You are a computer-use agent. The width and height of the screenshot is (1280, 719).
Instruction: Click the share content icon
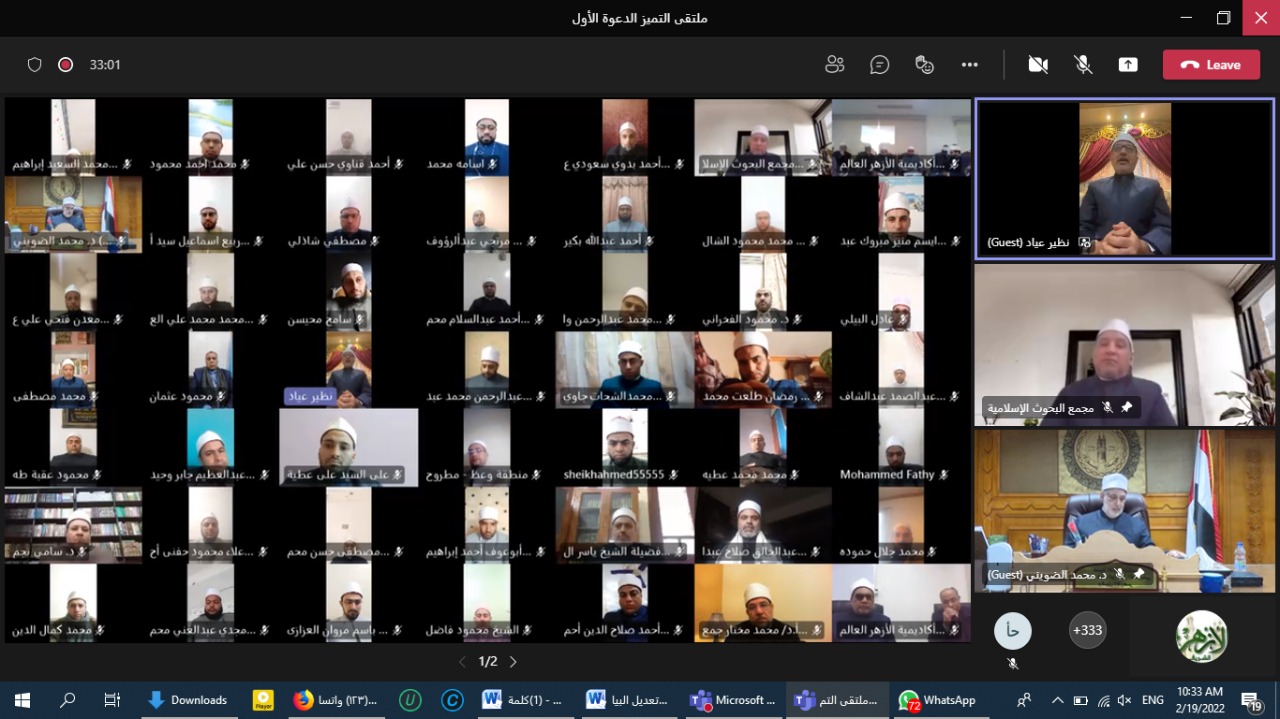[x=1128, y=65]
